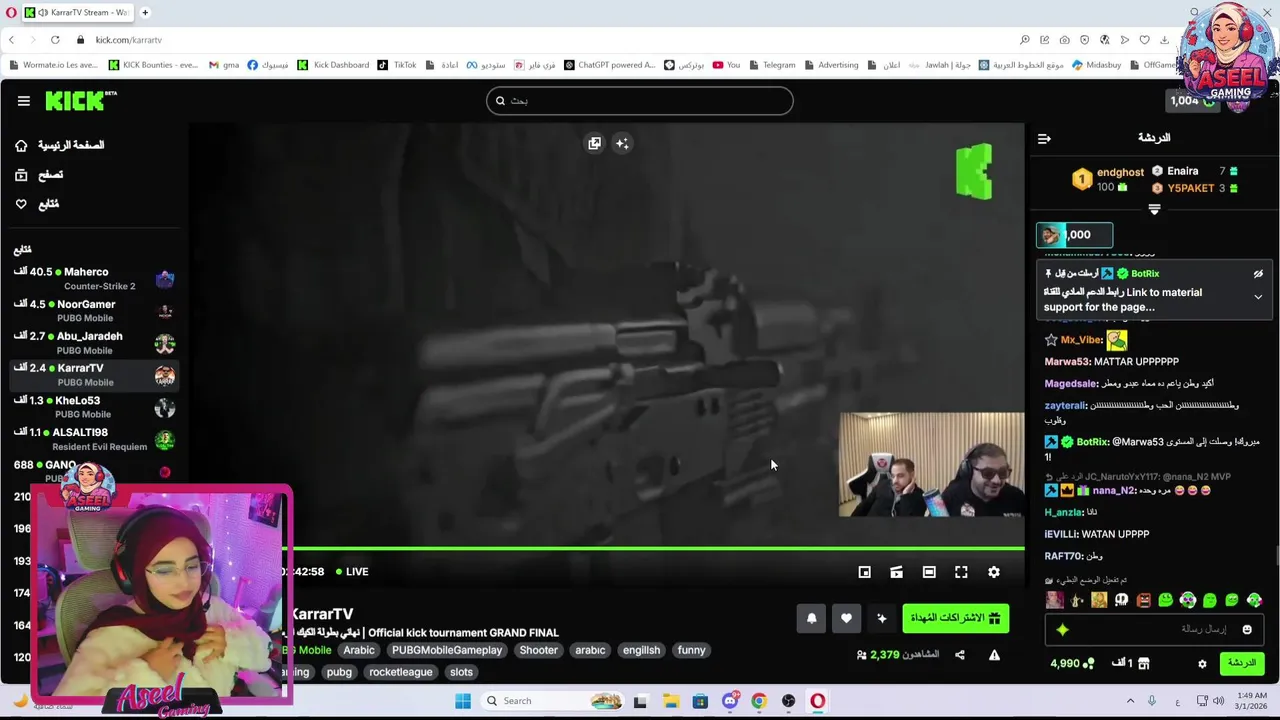View the 4,990 channel points balance
The height and width of the screenshot is (720, 1280).
tap(1072, 663)
